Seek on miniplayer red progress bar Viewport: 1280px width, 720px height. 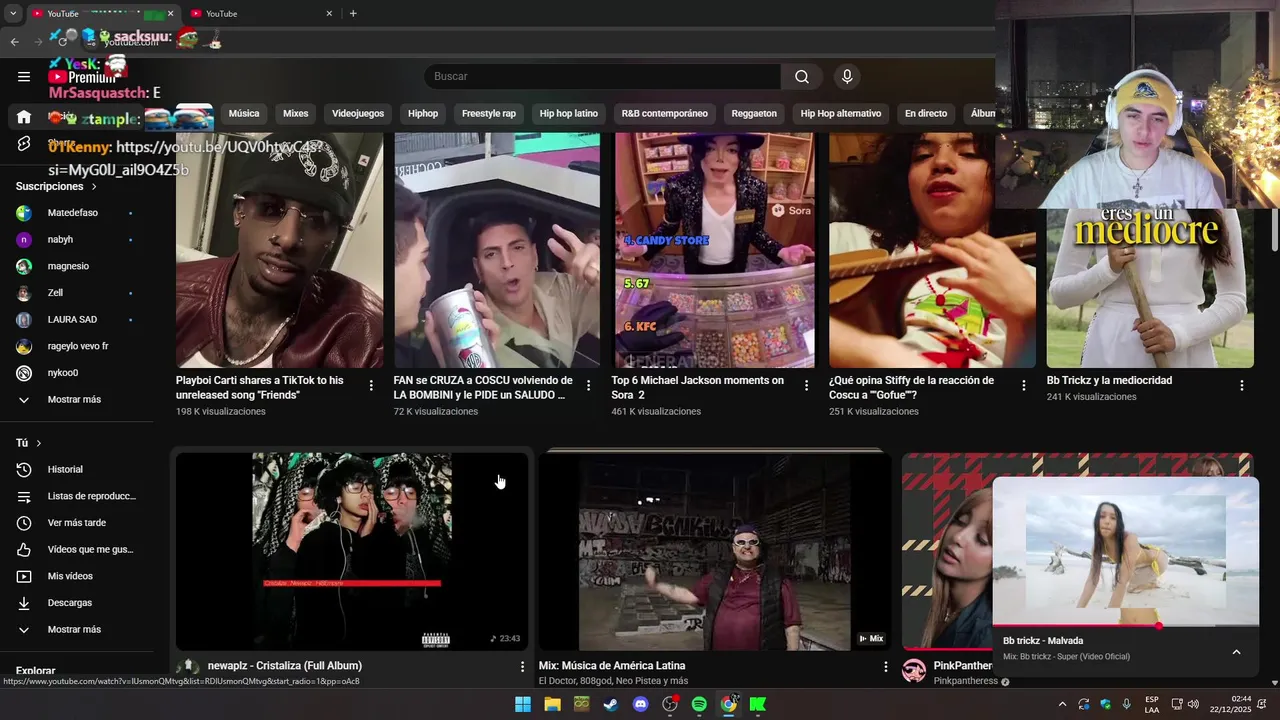[x=1126, y=626]
